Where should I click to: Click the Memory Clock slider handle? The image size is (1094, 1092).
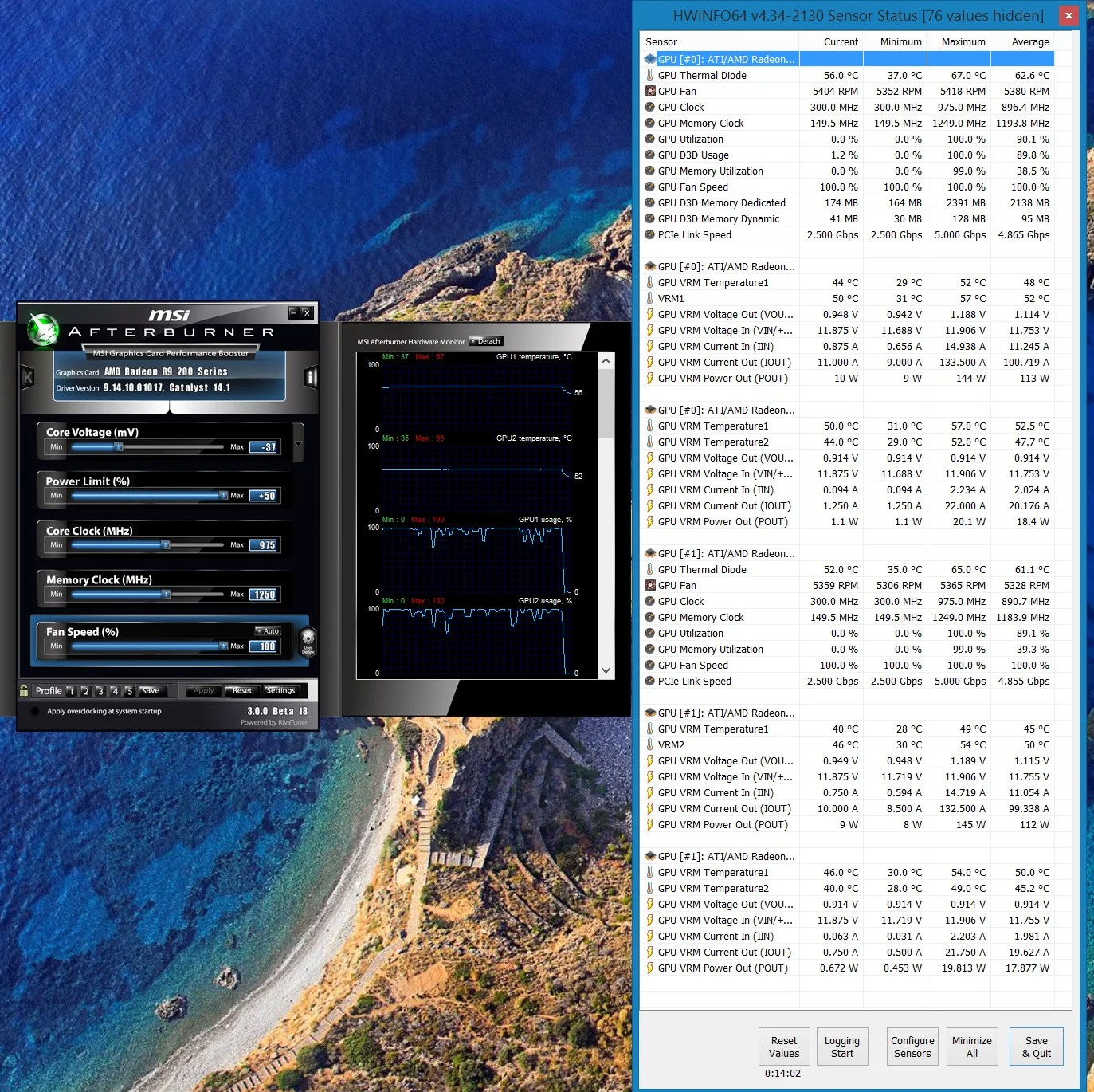[167, 595]
